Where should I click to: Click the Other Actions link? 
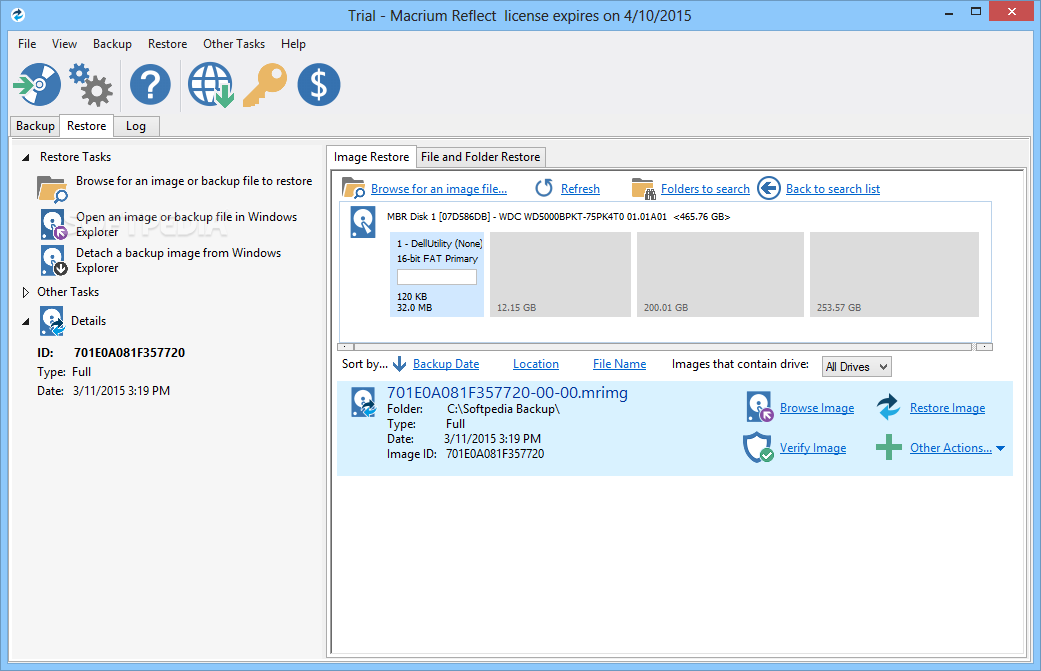tap(951, 447)
